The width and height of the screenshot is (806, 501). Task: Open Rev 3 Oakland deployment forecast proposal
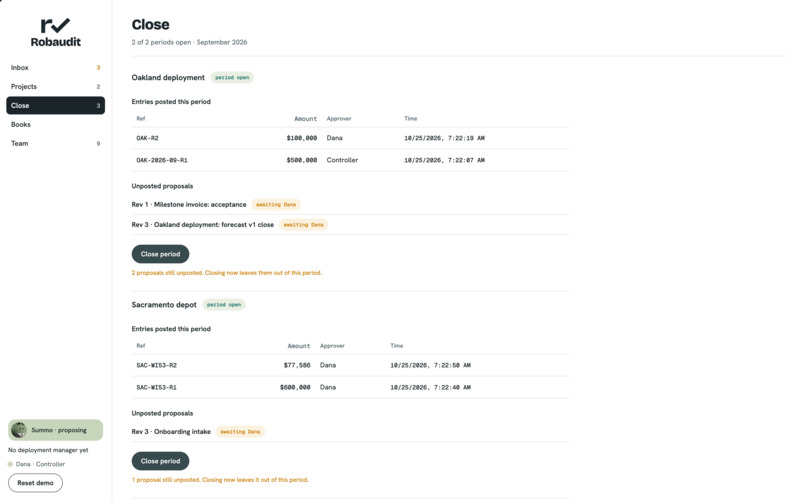[203, 225]
